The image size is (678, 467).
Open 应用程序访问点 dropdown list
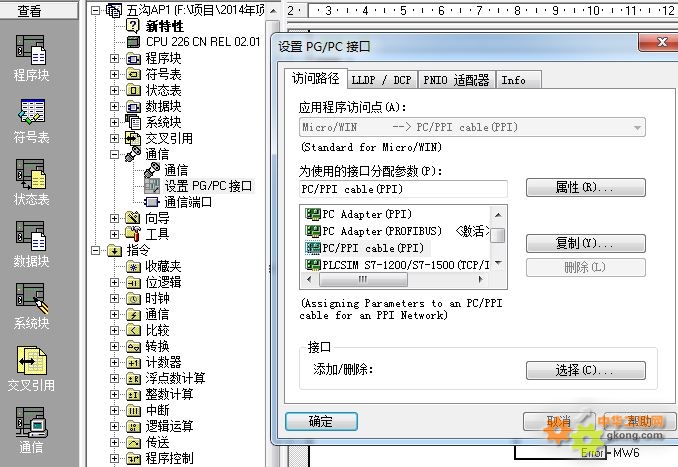636,128
